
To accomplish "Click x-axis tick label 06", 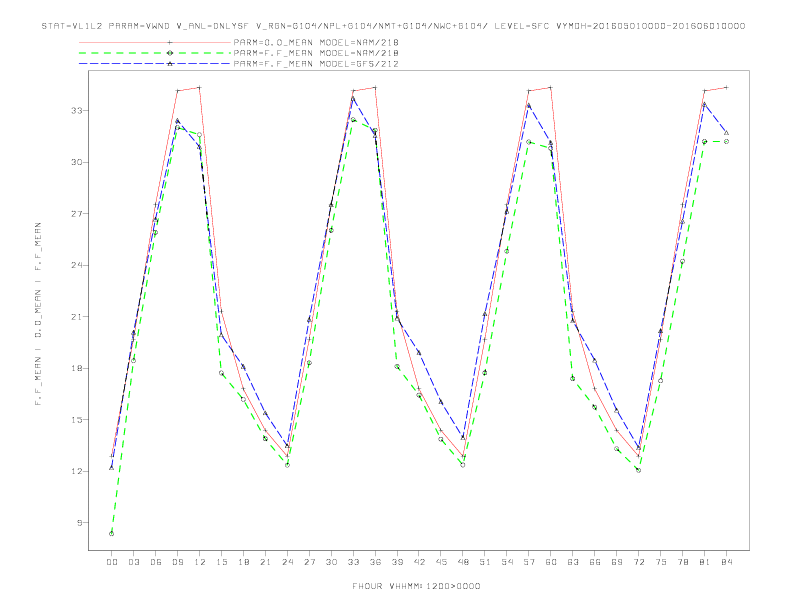I will click(x=156, y=562).
